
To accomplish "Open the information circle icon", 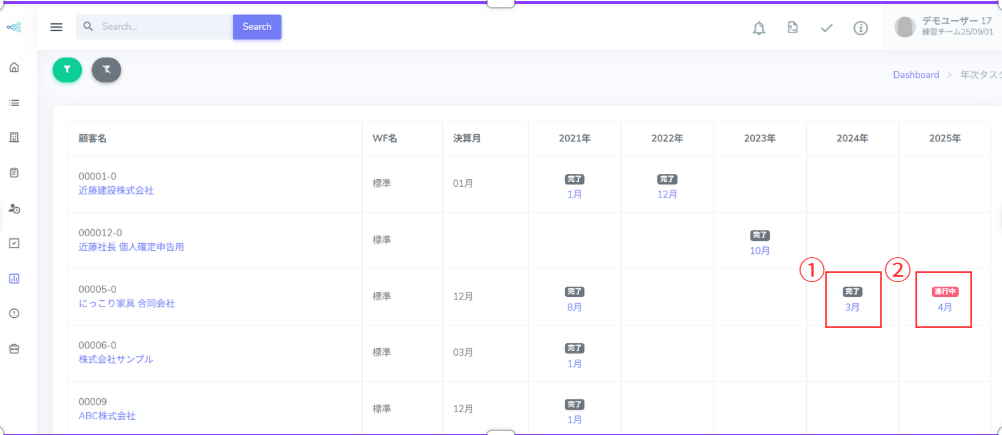I will click(860, 27).
